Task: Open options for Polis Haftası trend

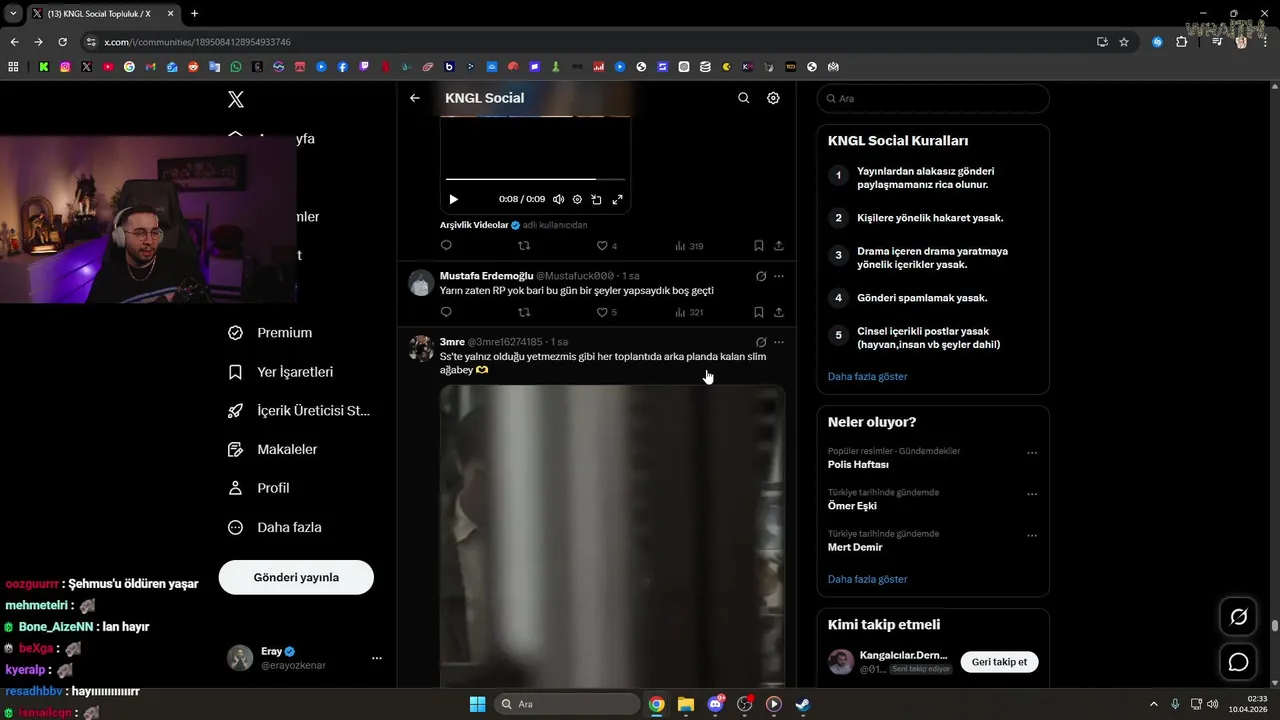Action: pos(1032,453)
